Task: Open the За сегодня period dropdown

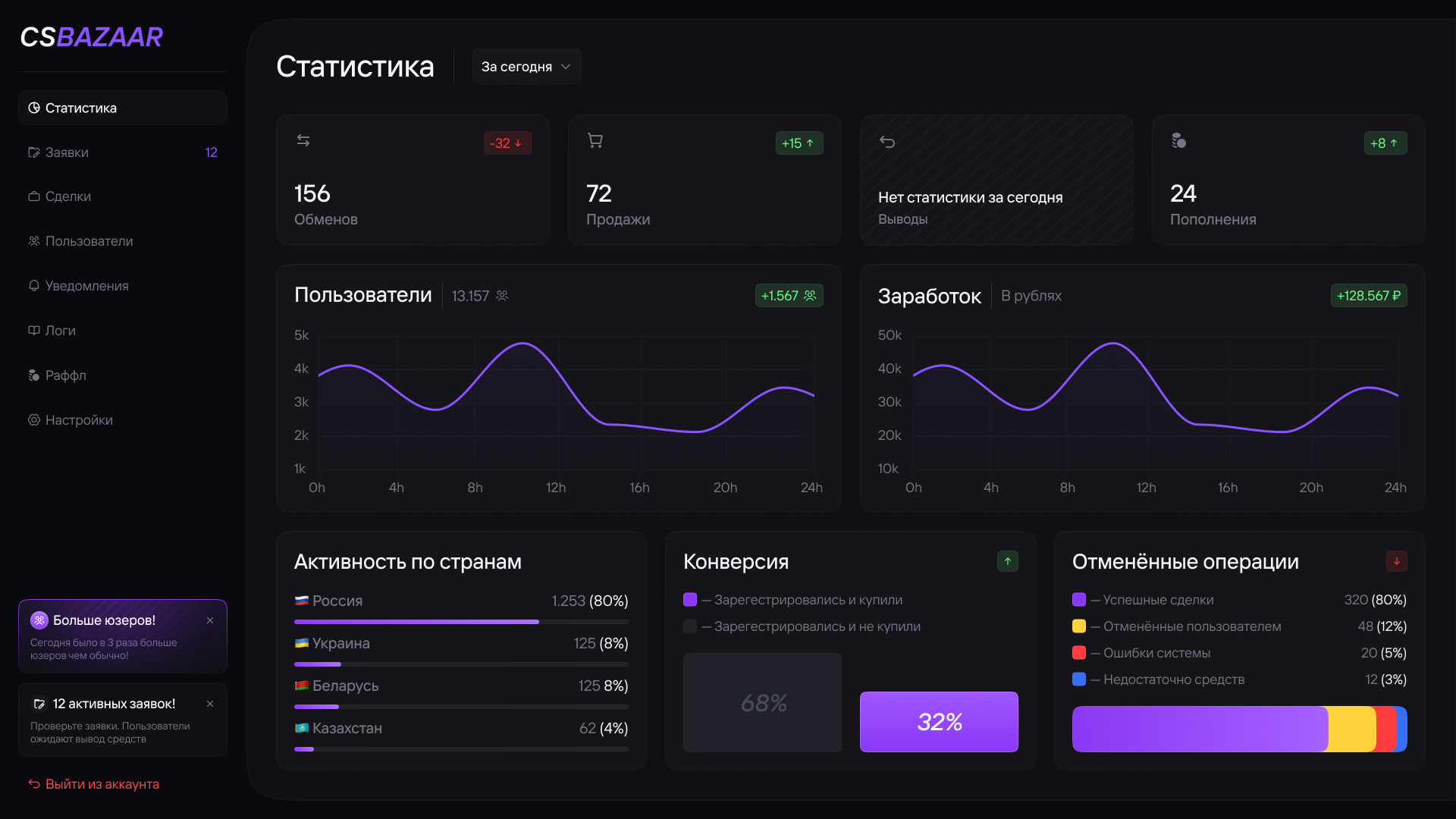Action: coord(526,67)
